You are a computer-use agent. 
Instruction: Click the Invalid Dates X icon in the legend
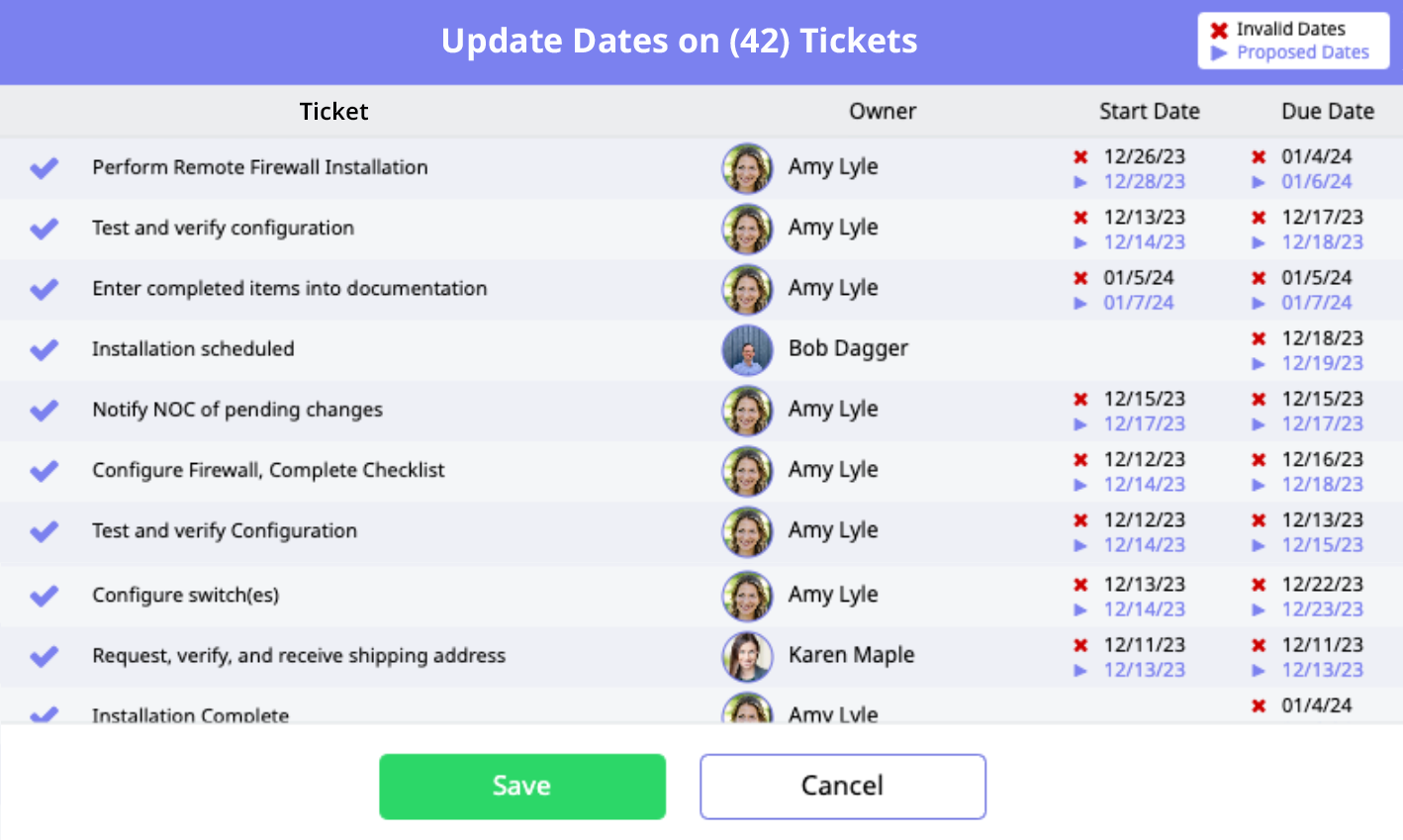click(1217, 29)
